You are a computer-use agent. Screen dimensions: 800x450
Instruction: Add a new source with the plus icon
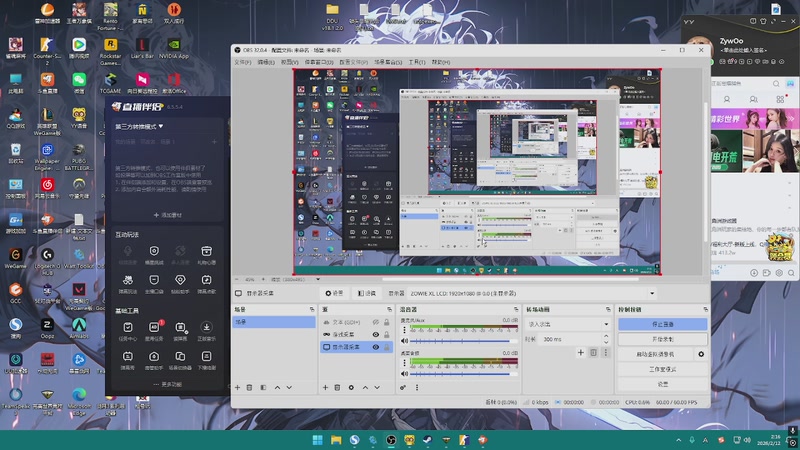[324, 387]
